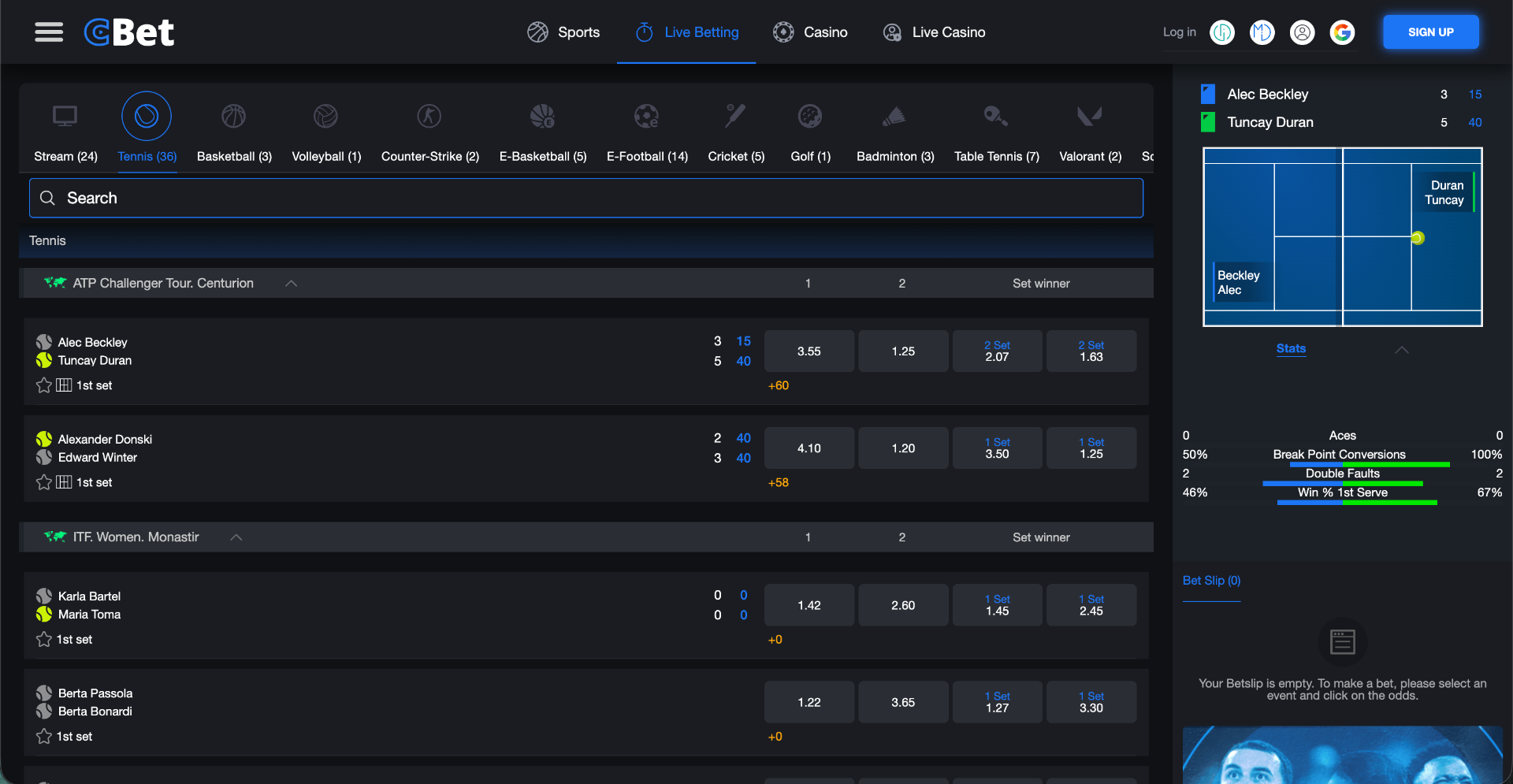Bet on Maria Toma at odds 2.60
This screenshot has width=1513, height=784.
coord(903,605)
